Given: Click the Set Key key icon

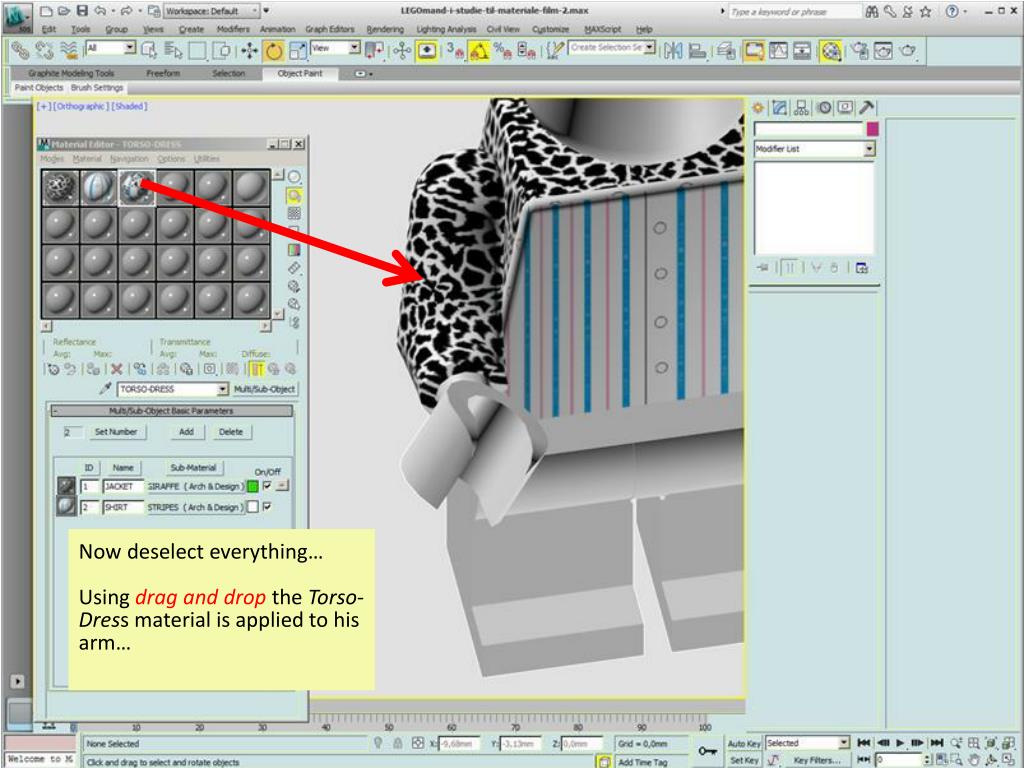Looking at the screenshot, I should [707, 751].
